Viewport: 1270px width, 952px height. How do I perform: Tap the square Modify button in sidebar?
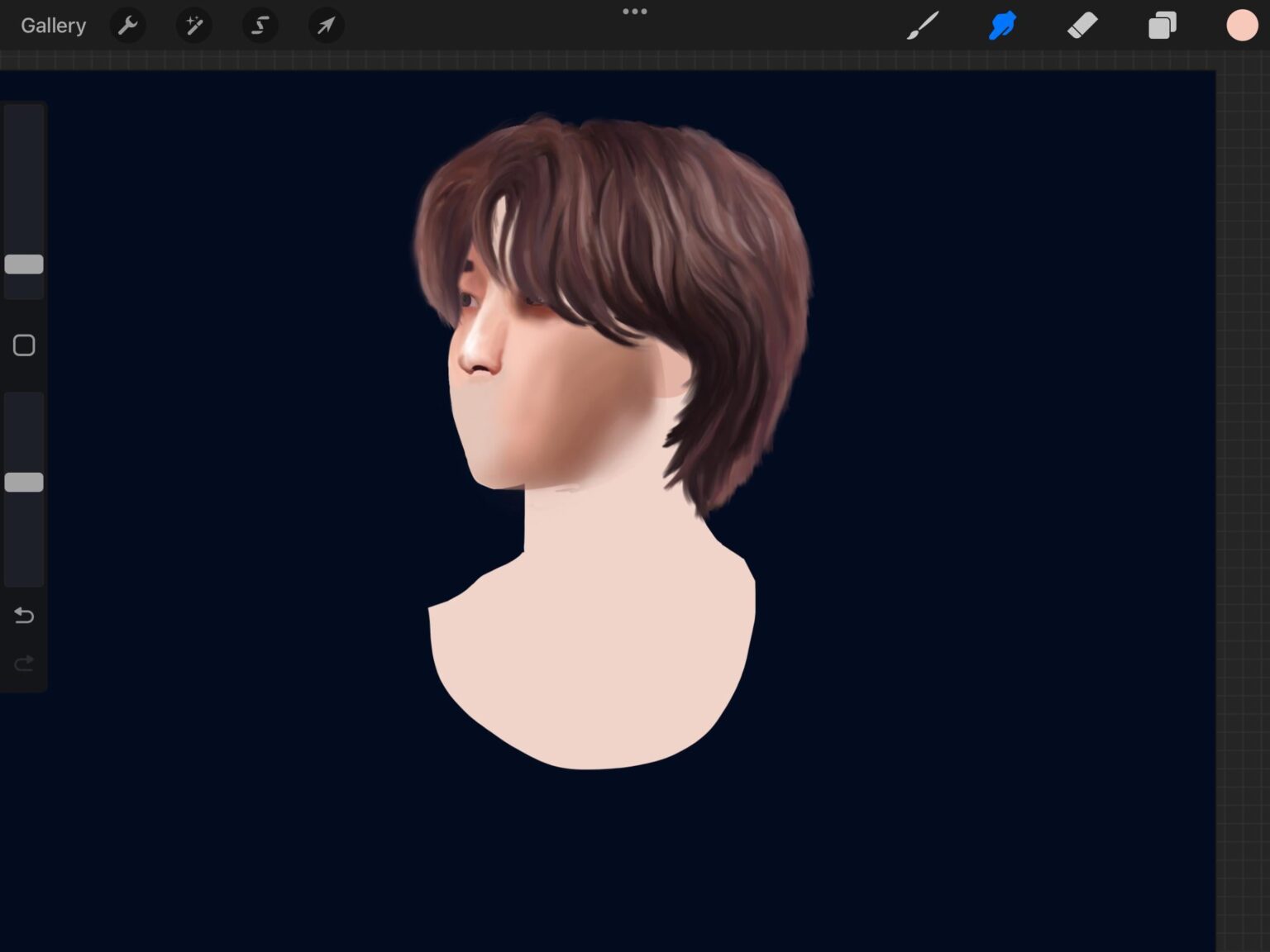[x=24, y=345]
